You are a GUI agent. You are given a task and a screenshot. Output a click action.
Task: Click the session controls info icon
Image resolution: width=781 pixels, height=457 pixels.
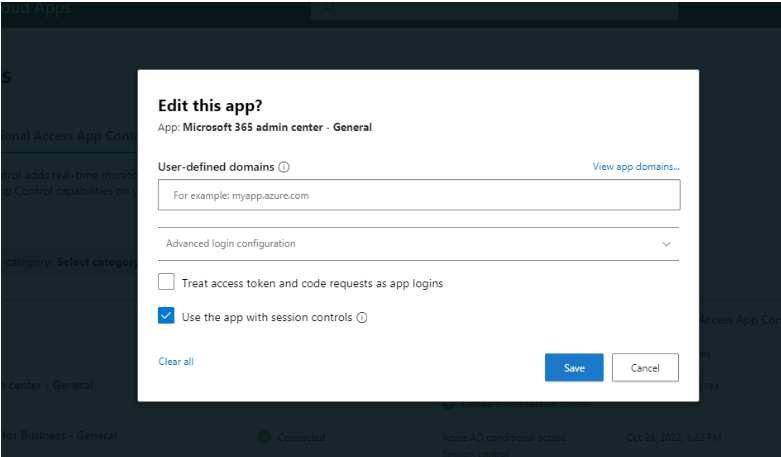click(x=362, y=318)
